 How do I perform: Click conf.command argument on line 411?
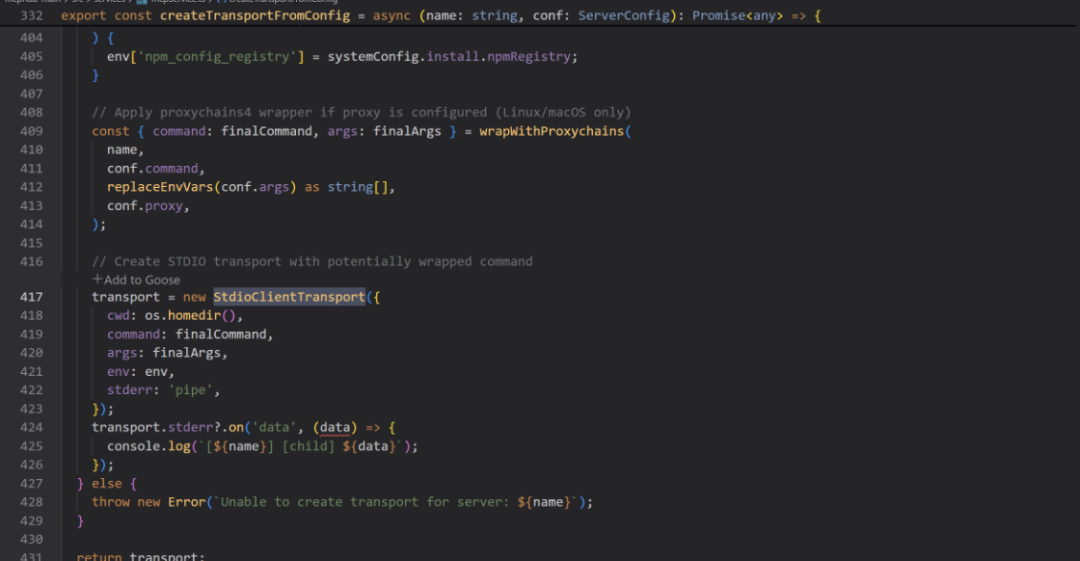pyautogui.click(x=152, y=168)
